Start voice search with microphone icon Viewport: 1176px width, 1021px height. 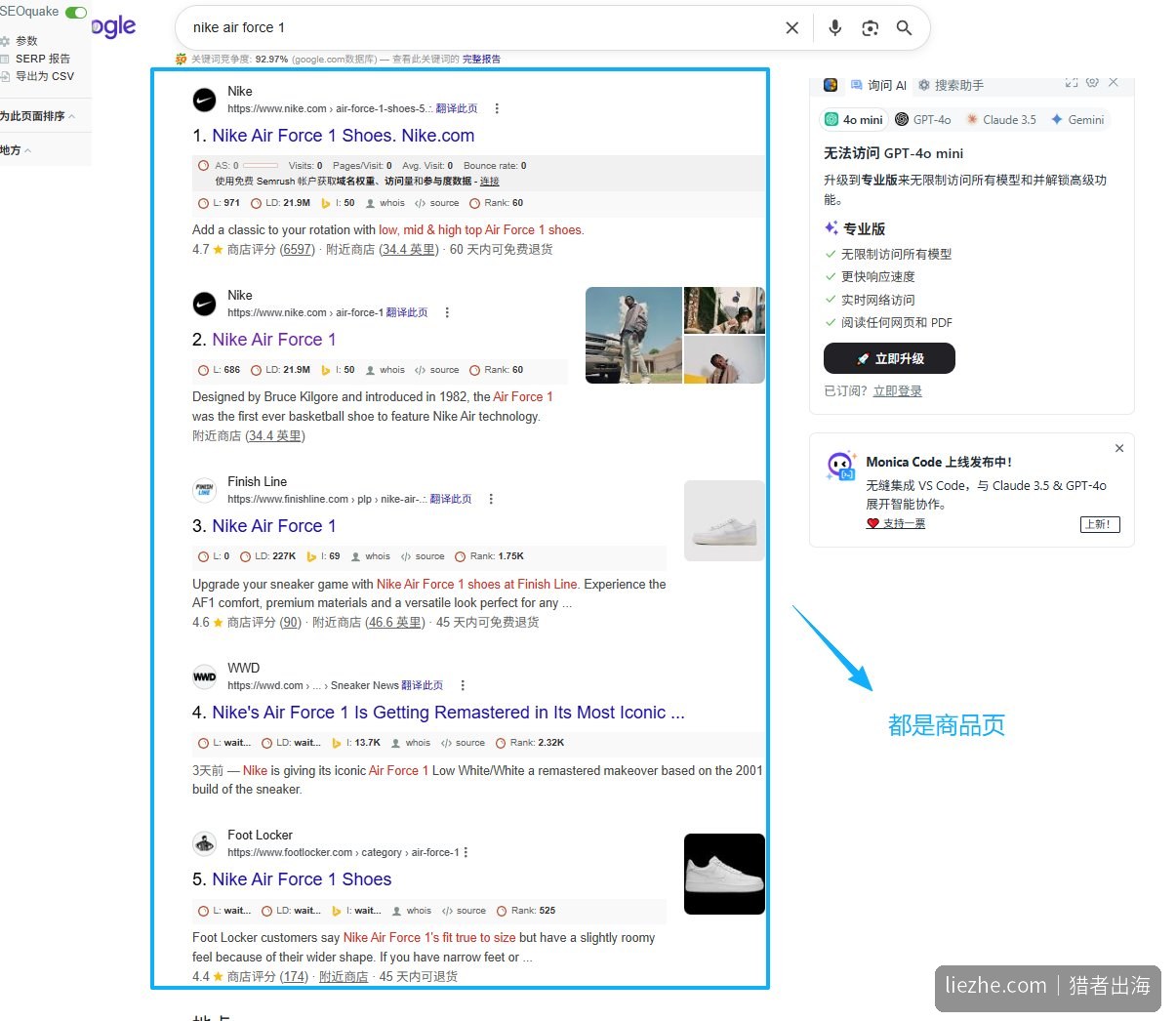point(835,28)
